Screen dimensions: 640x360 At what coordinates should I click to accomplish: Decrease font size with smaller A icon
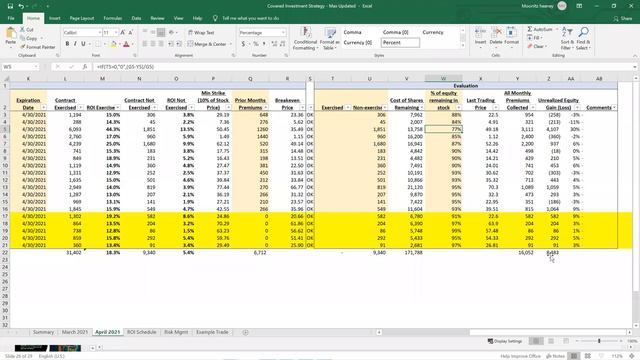(131, 33)
